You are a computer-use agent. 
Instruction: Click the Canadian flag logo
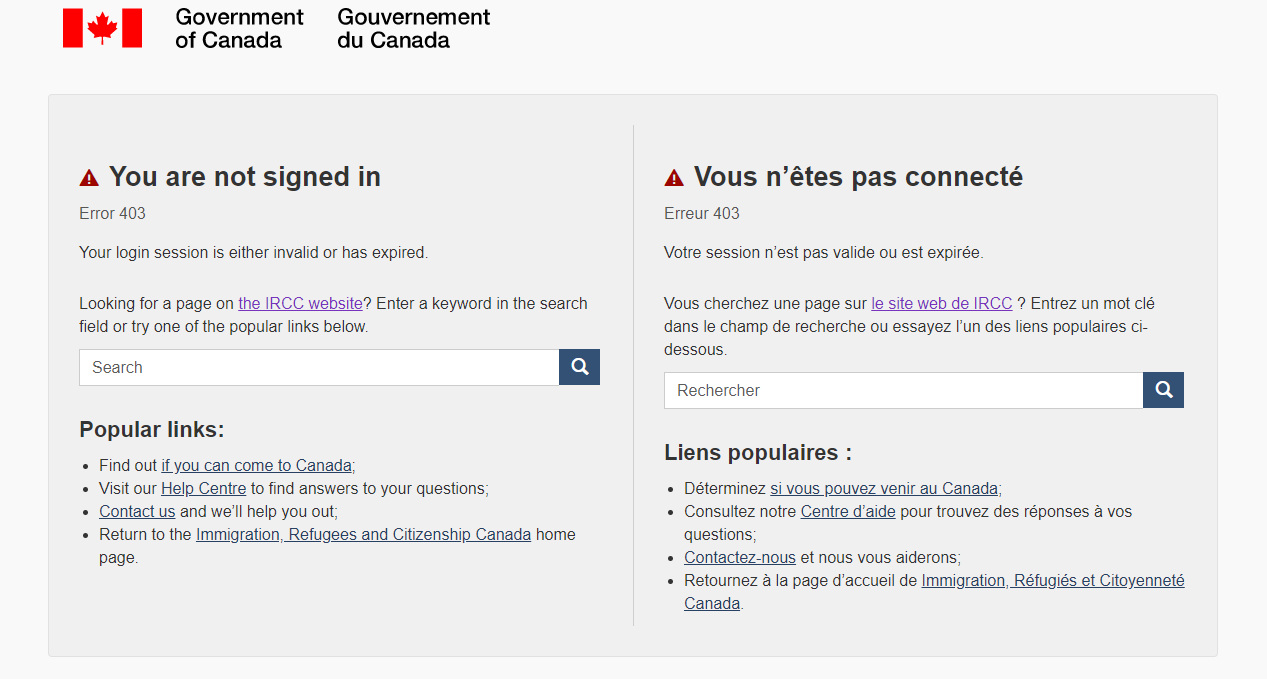tap(102, 28)
